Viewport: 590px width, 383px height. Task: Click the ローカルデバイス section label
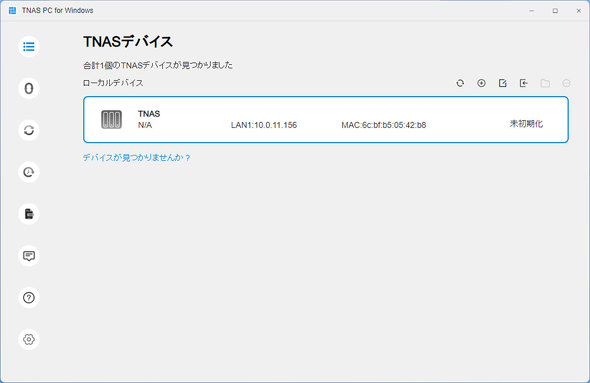(x=113, y=83)
